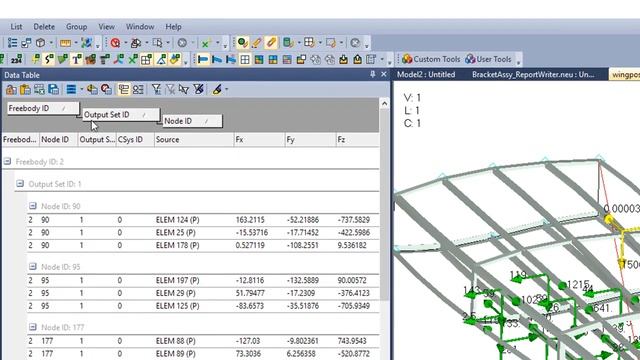Viewport: 640px width, 360px height.
Task: Collapse the Node ID: 90 group
Action: (x=33, y=206)
